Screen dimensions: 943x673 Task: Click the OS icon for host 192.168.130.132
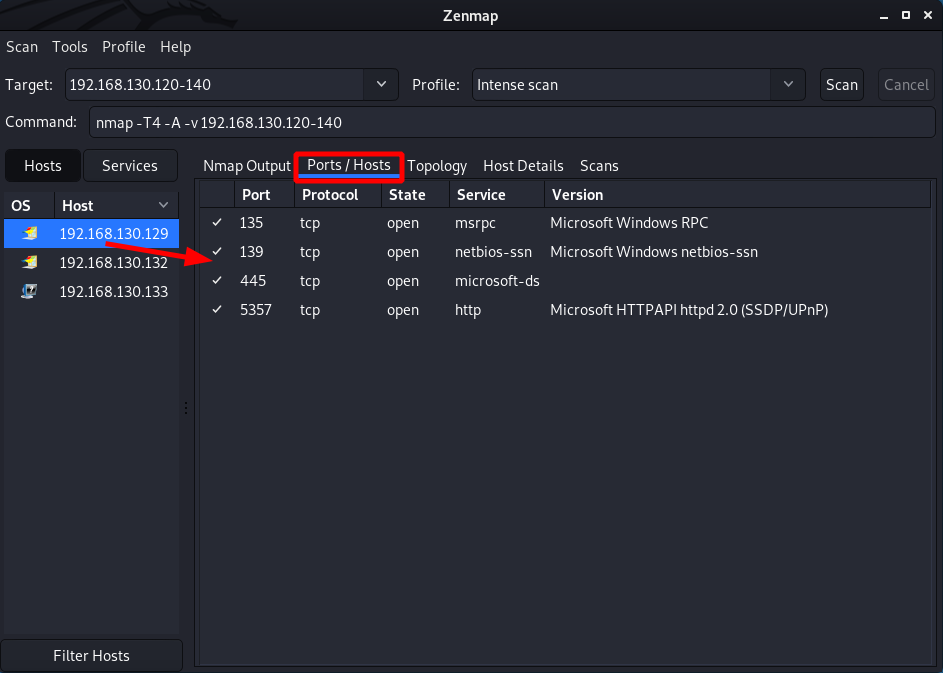coord(29,262)
